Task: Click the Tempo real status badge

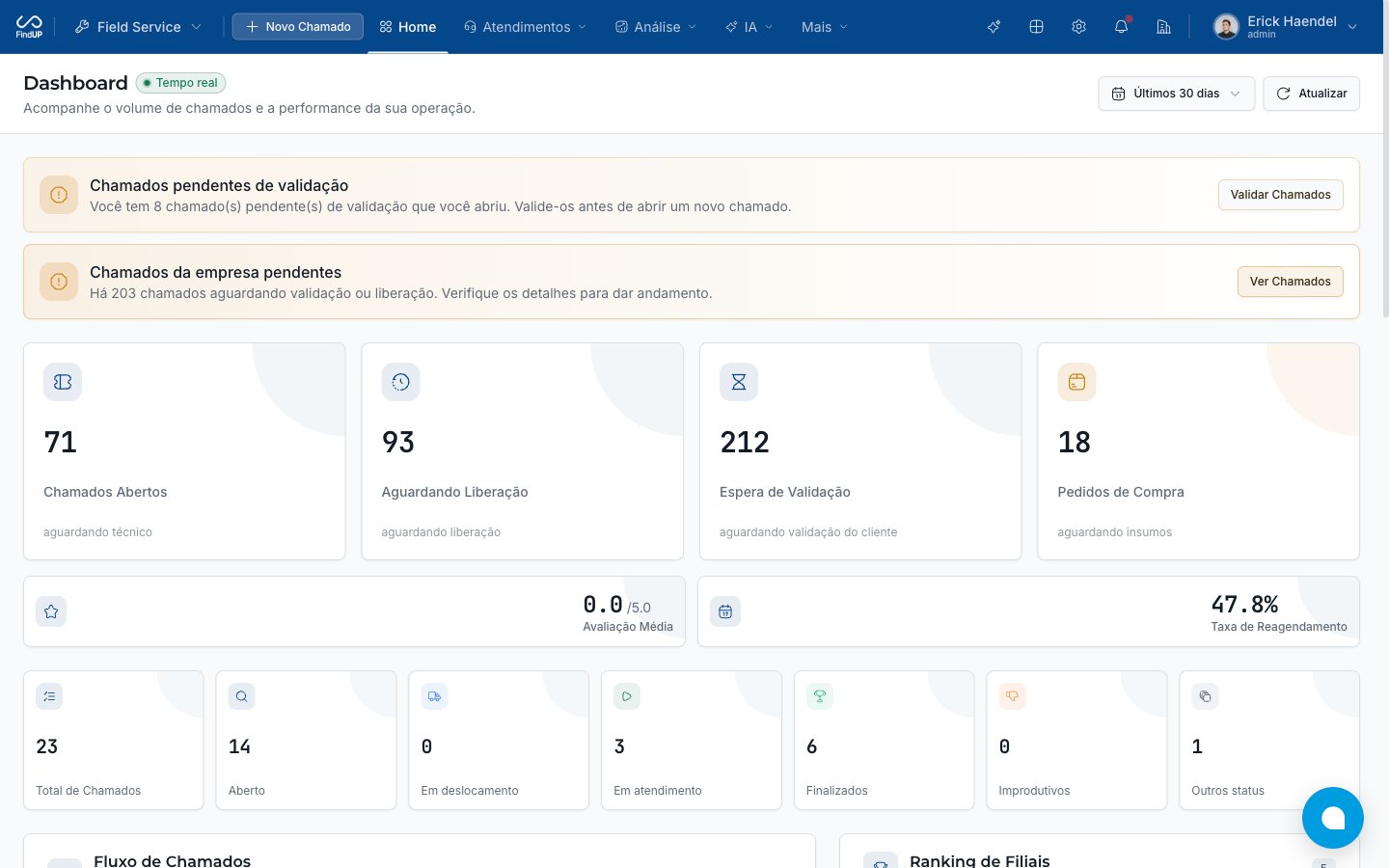Action: 180,83
